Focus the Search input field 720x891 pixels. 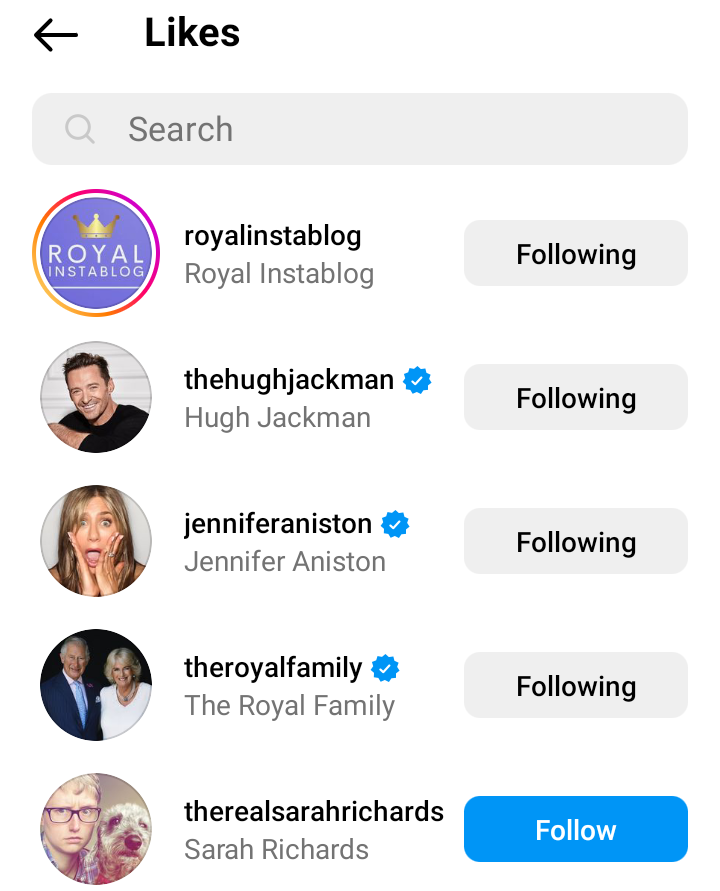[x=380, y=129]
